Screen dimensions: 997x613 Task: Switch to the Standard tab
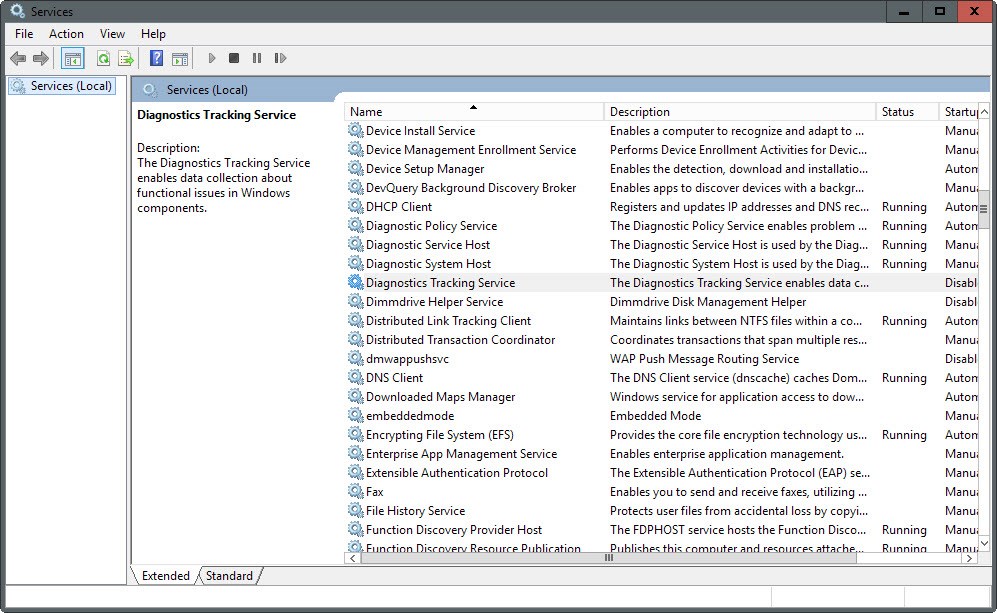click(x=229, y=575)
